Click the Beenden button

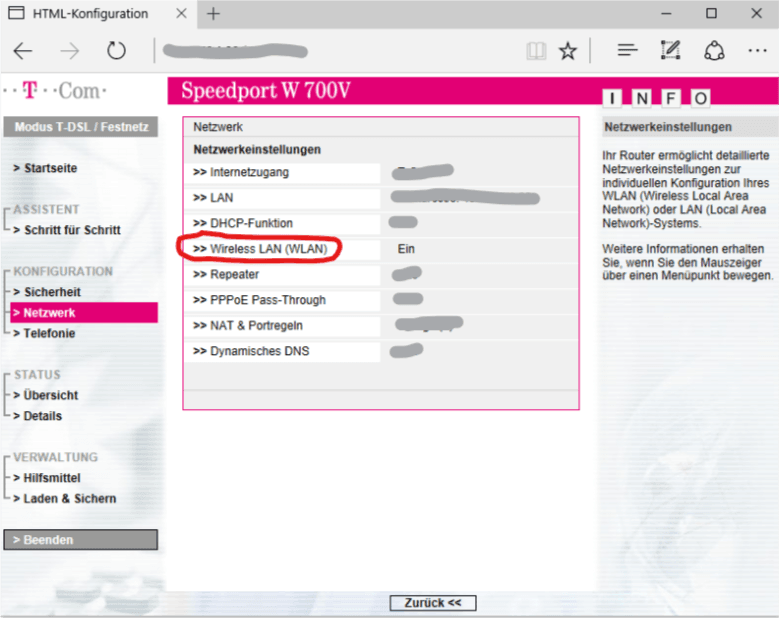[x=80, y=540]
